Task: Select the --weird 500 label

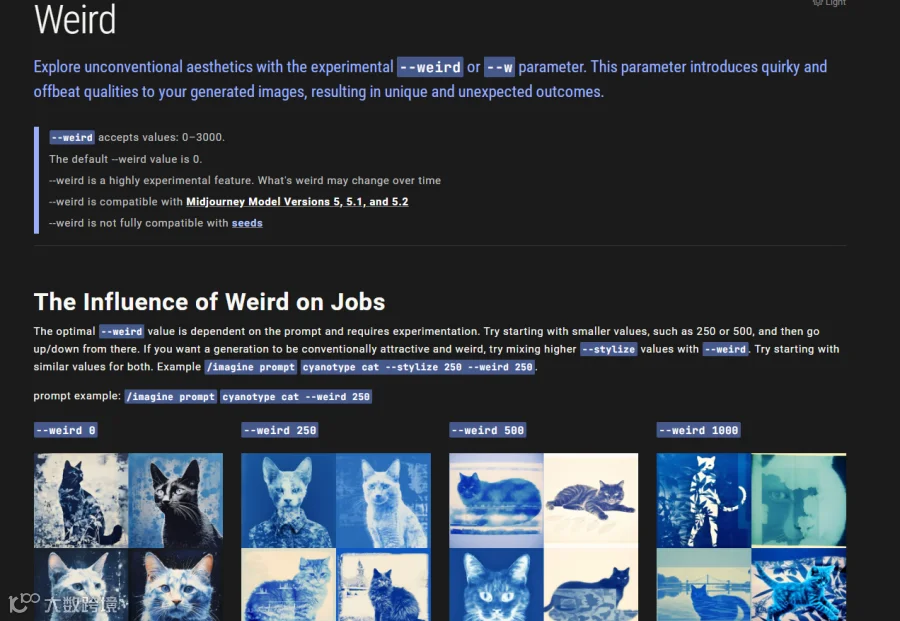Action: tap(487, 430)
